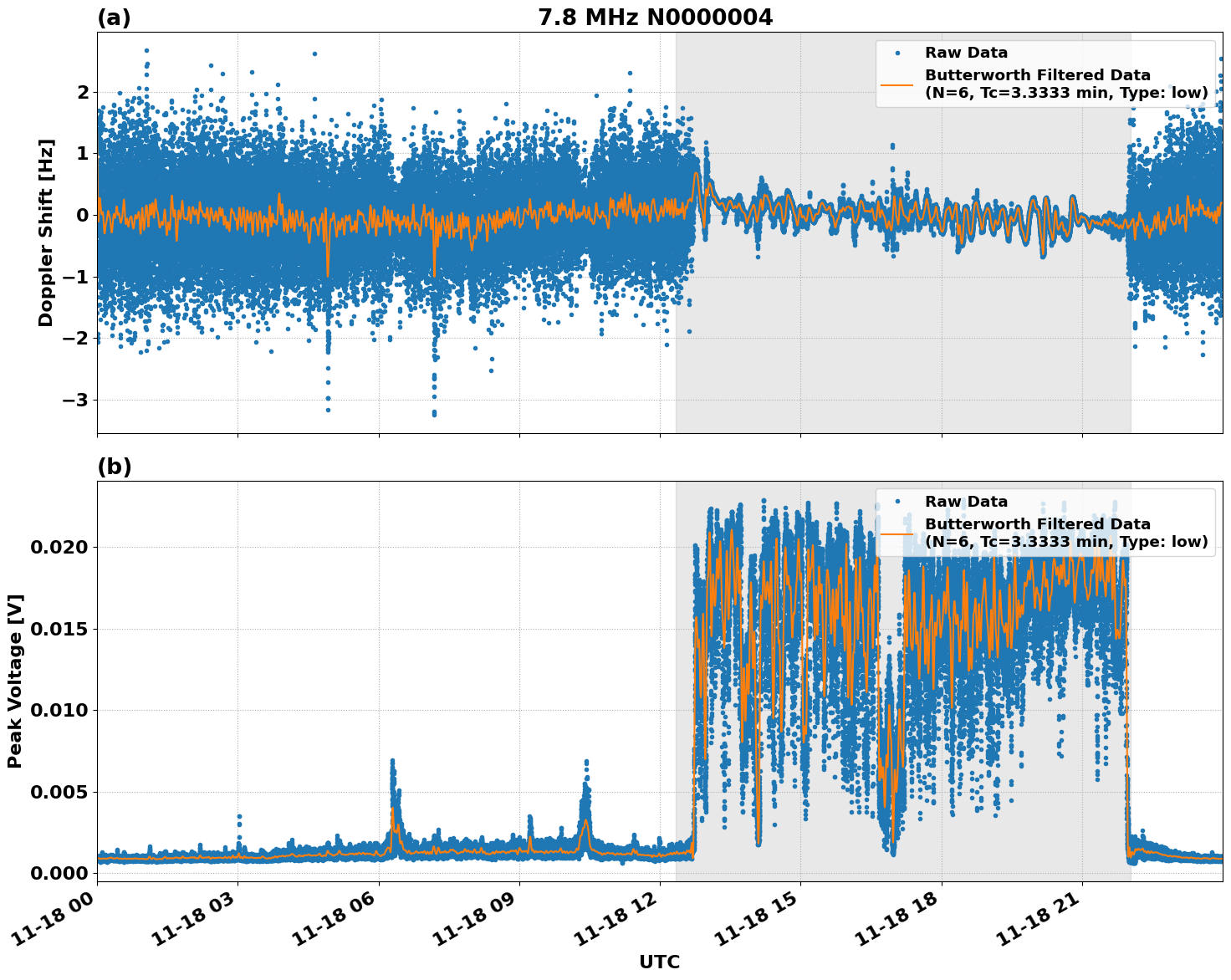Click the blue Raw Data marker in panel (a) legend
Screen dimensions: 1231x980
pos(897,53)
